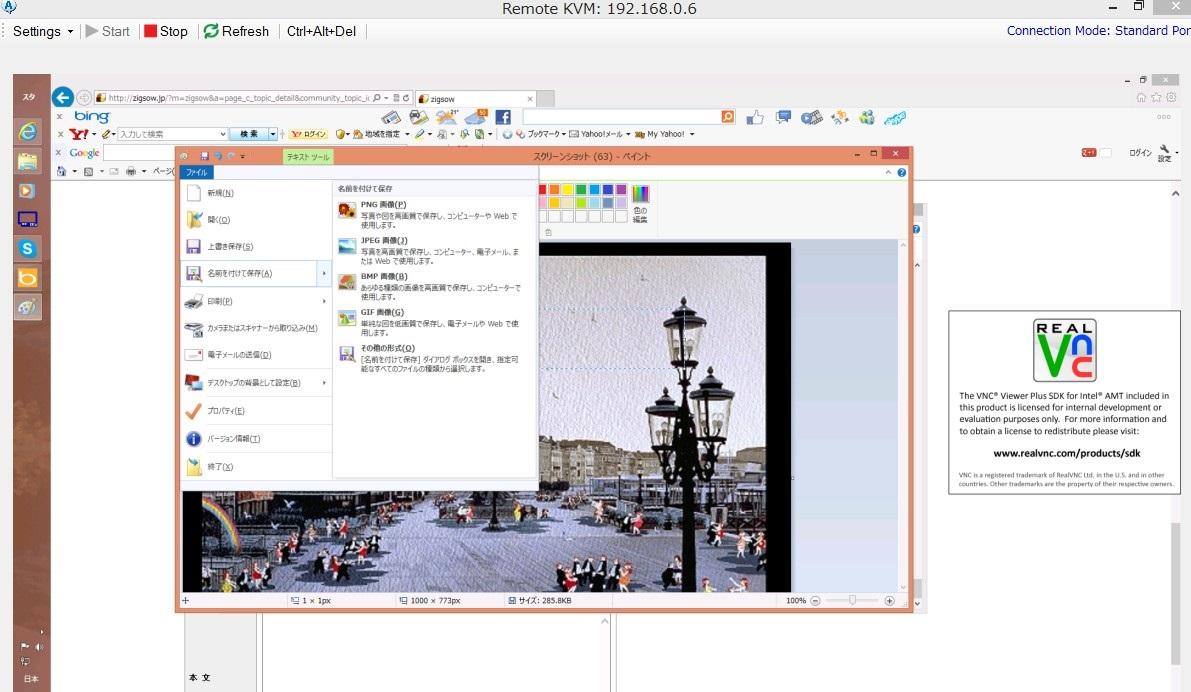Open the Paint File tab

(195, 173)
